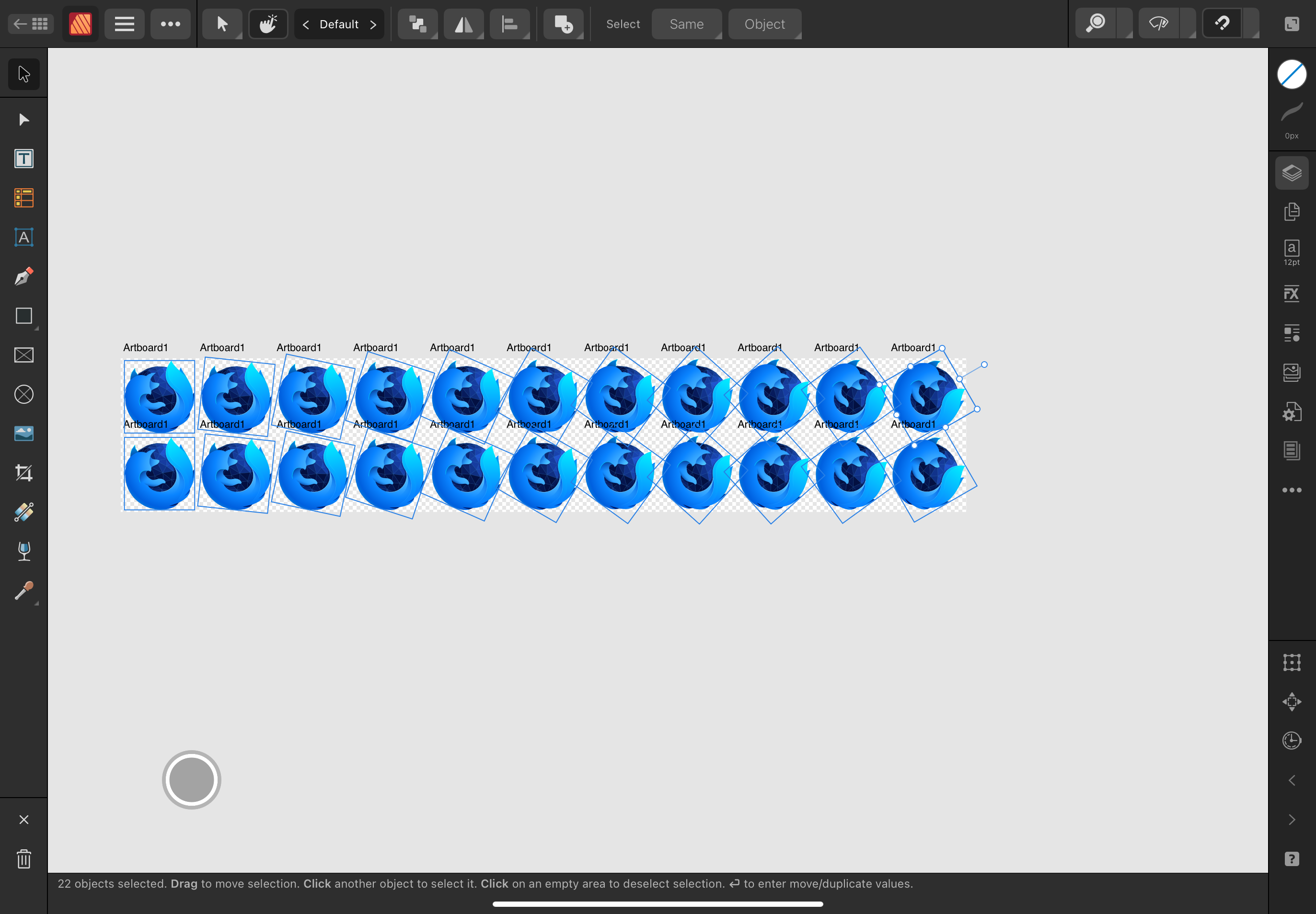Go back to the document gallery
1316x914 pixels.
31,24
